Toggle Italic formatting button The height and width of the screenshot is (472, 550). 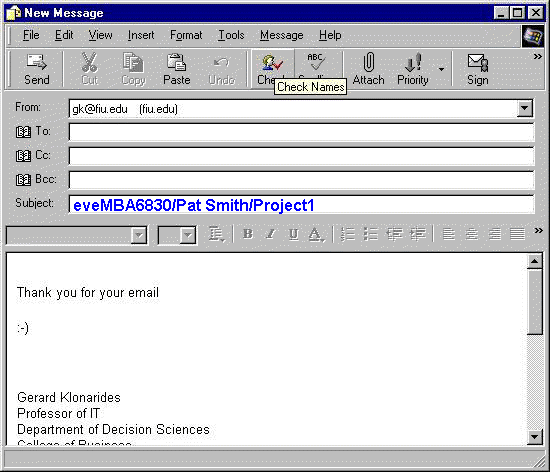pyautogui.click(x=270, y=234)
